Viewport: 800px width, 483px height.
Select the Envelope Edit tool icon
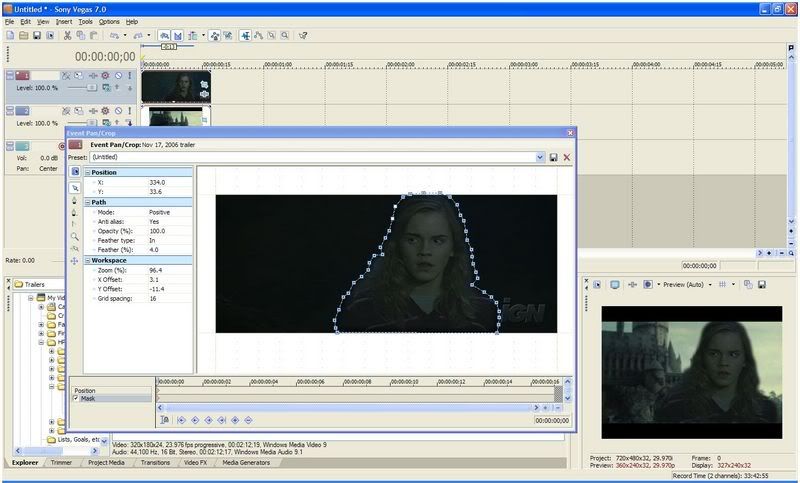pyautogui.click(x=259, y=35)
